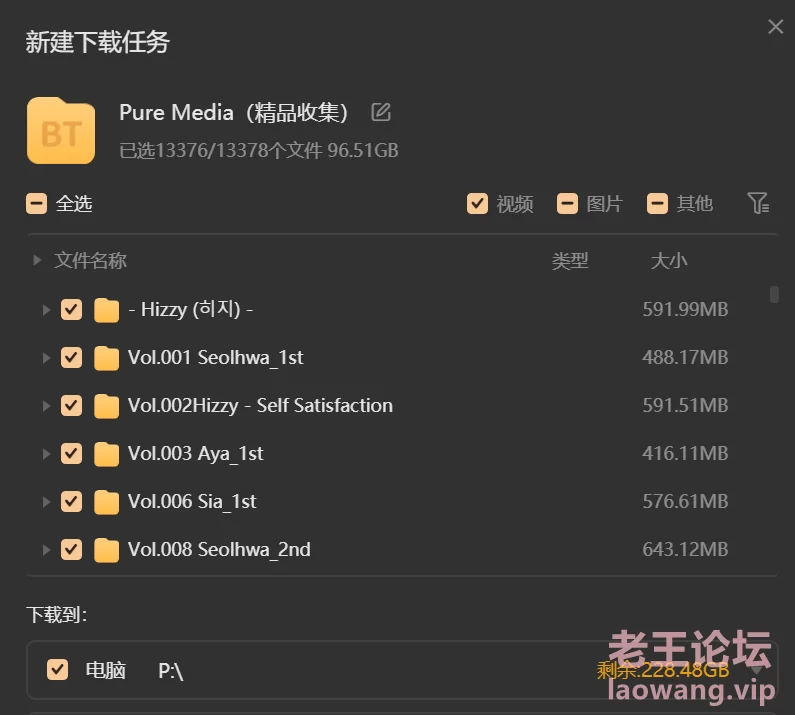795x715 pixels.
Task: Click the Vol.006 Sia_1st folder icon
Action: click(106, 502)
